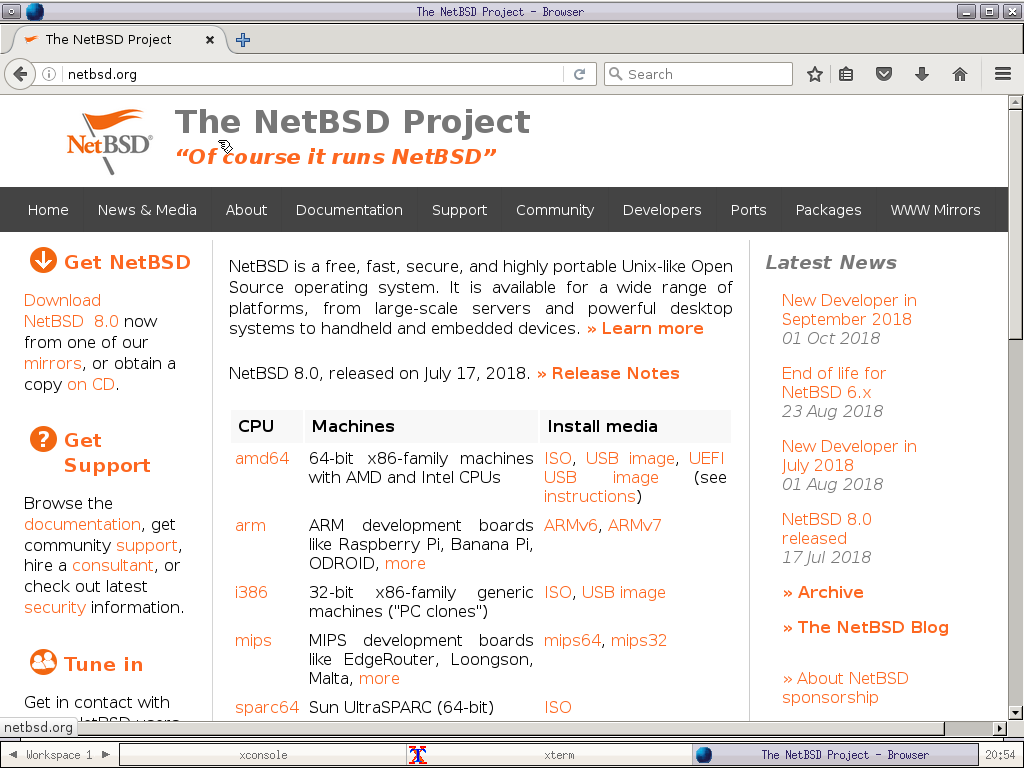Open the security information link
This screenshot has width=1024, height=768.
55,607
